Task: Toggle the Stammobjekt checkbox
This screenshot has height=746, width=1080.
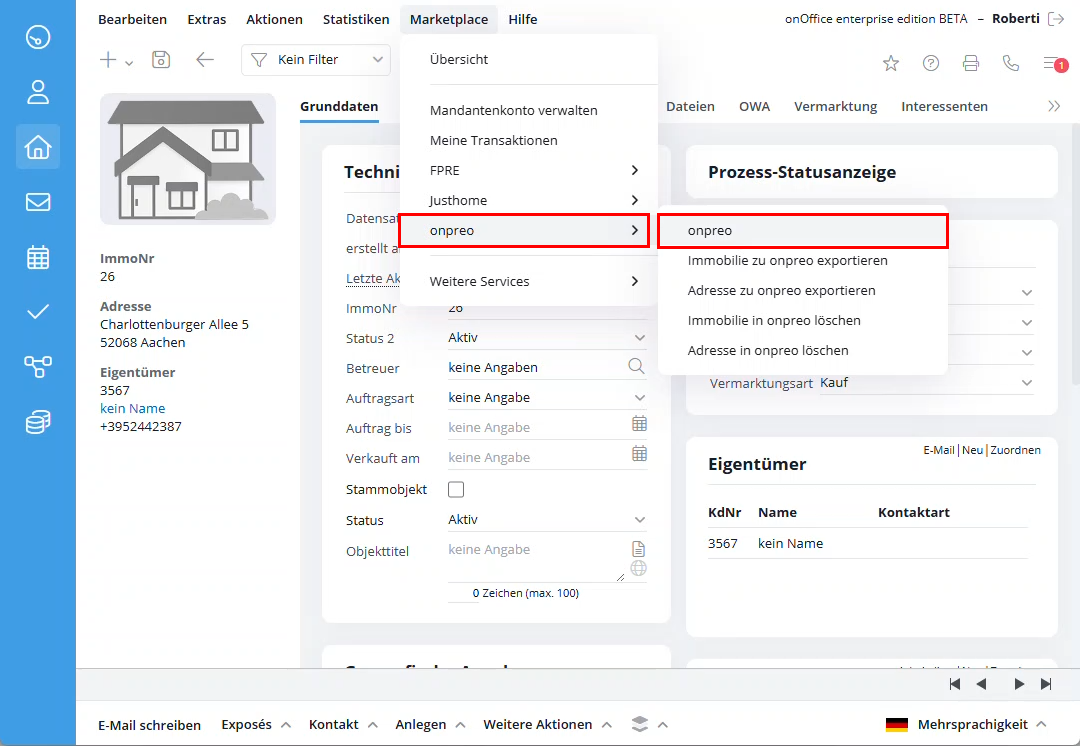Action: click(x=456, y=489)
